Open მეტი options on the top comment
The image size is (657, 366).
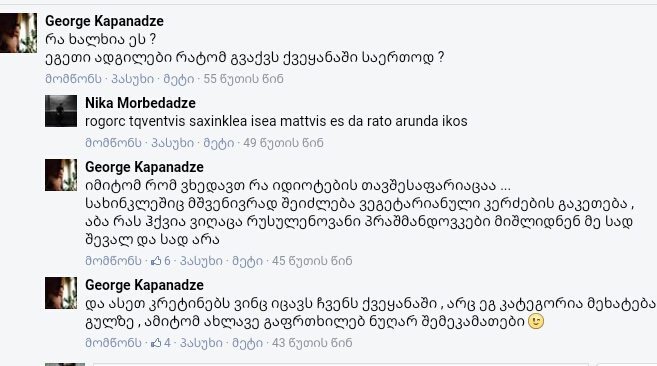178,79
